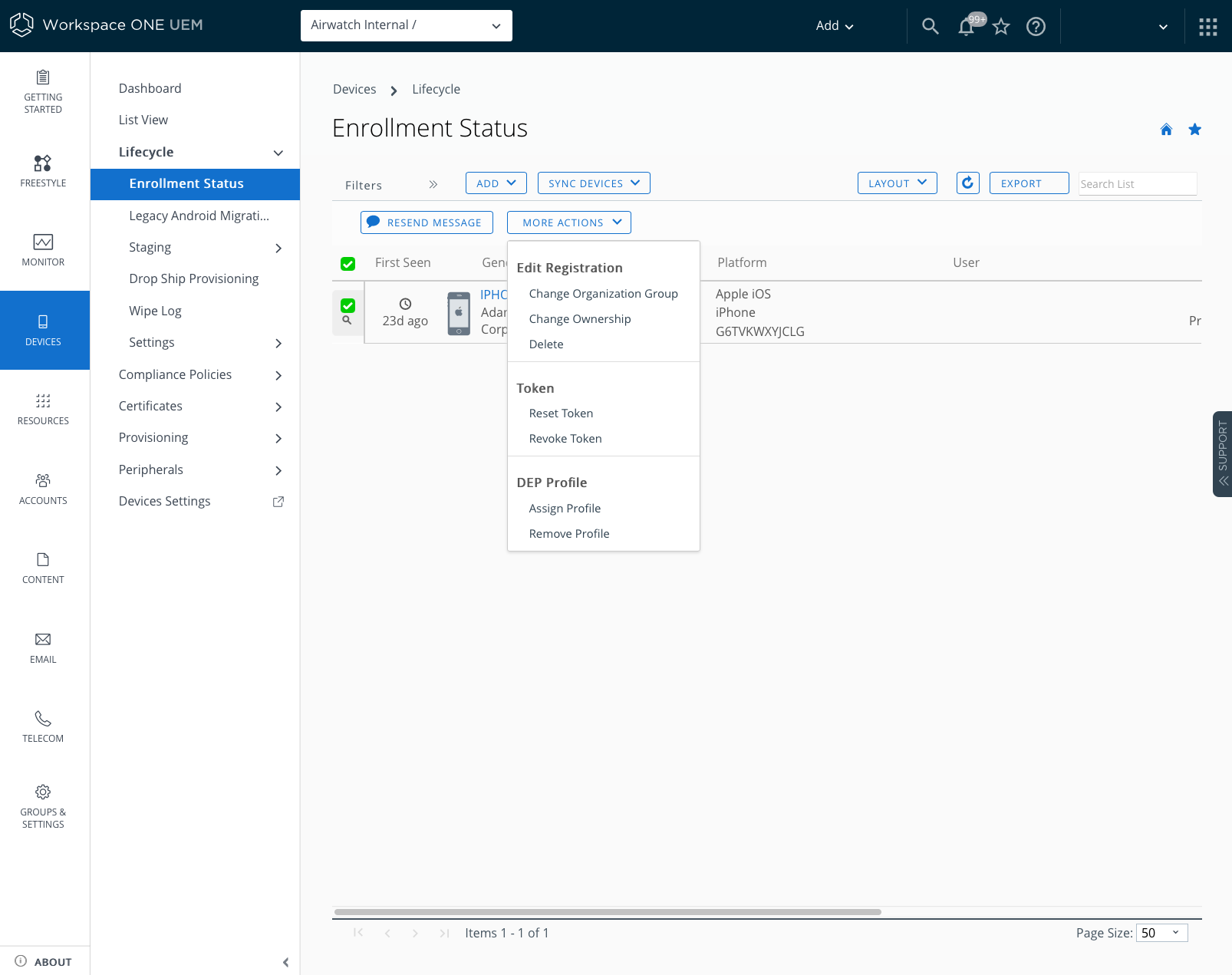
Task: Toggle the select-all header checkbox
Action: [348, 264]
